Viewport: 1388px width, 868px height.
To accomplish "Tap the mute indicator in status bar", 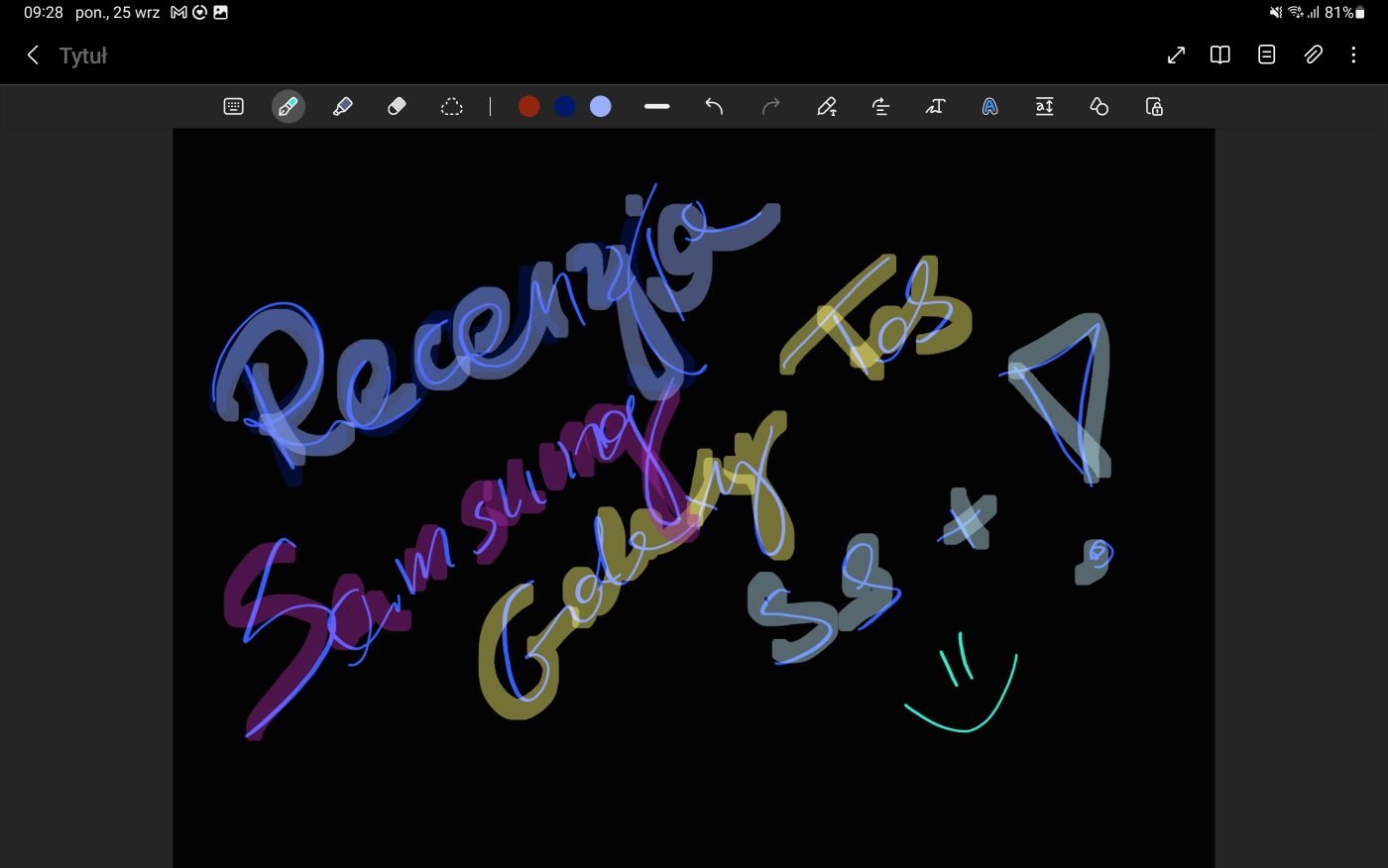I will point(1276,12).
